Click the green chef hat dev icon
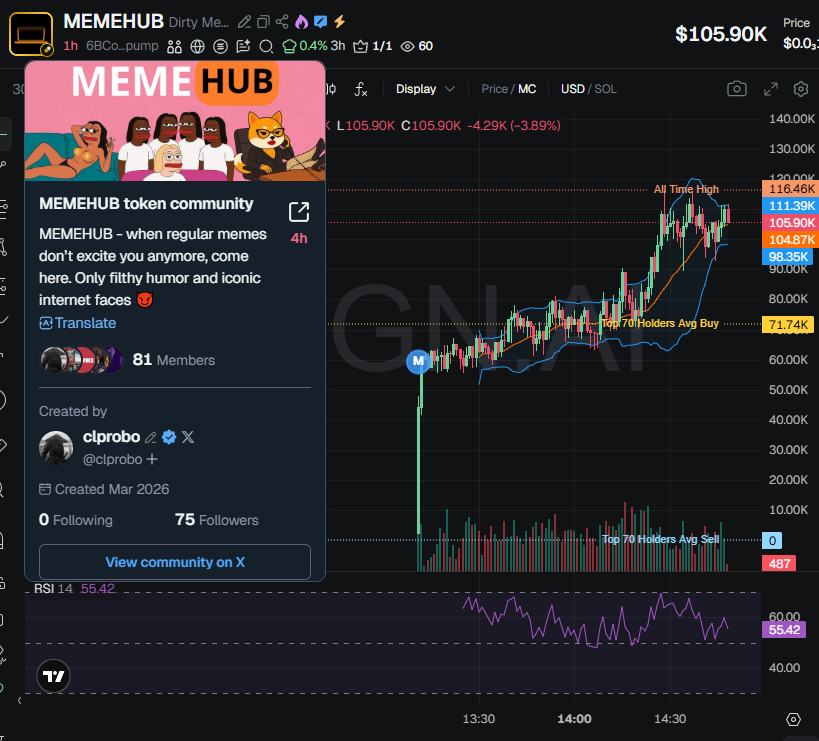This screenshot has width=819, height=741. click(289, 46)
